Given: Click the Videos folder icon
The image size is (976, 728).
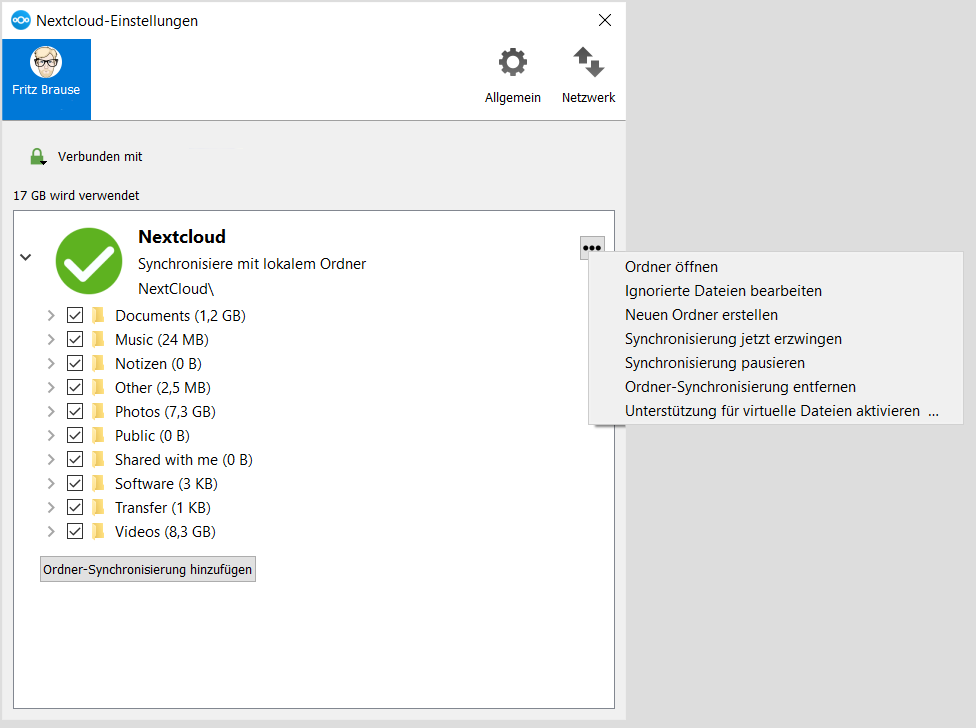Looking at the screenshot, I should pyautogui.click(x=98, y=531).
